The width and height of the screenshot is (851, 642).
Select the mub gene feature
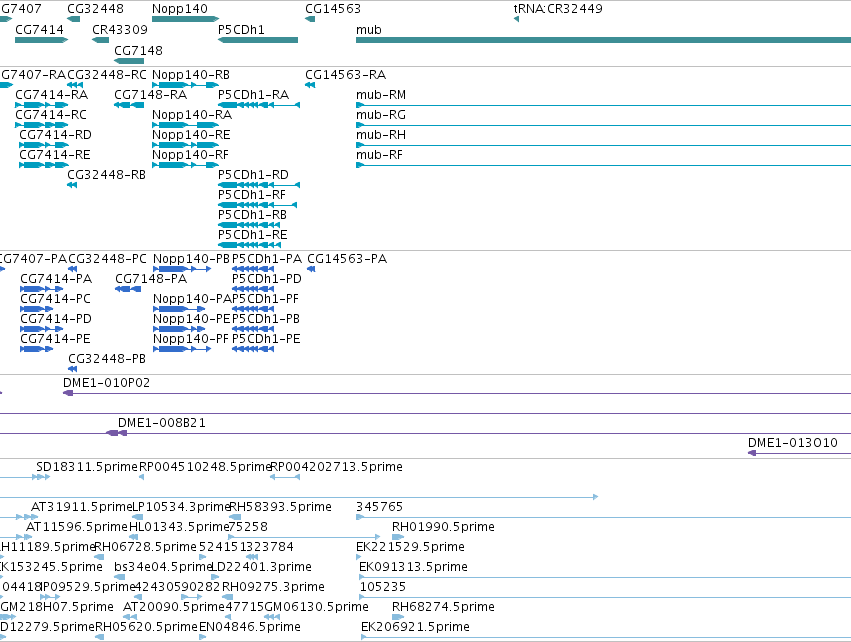pos(603,40)
